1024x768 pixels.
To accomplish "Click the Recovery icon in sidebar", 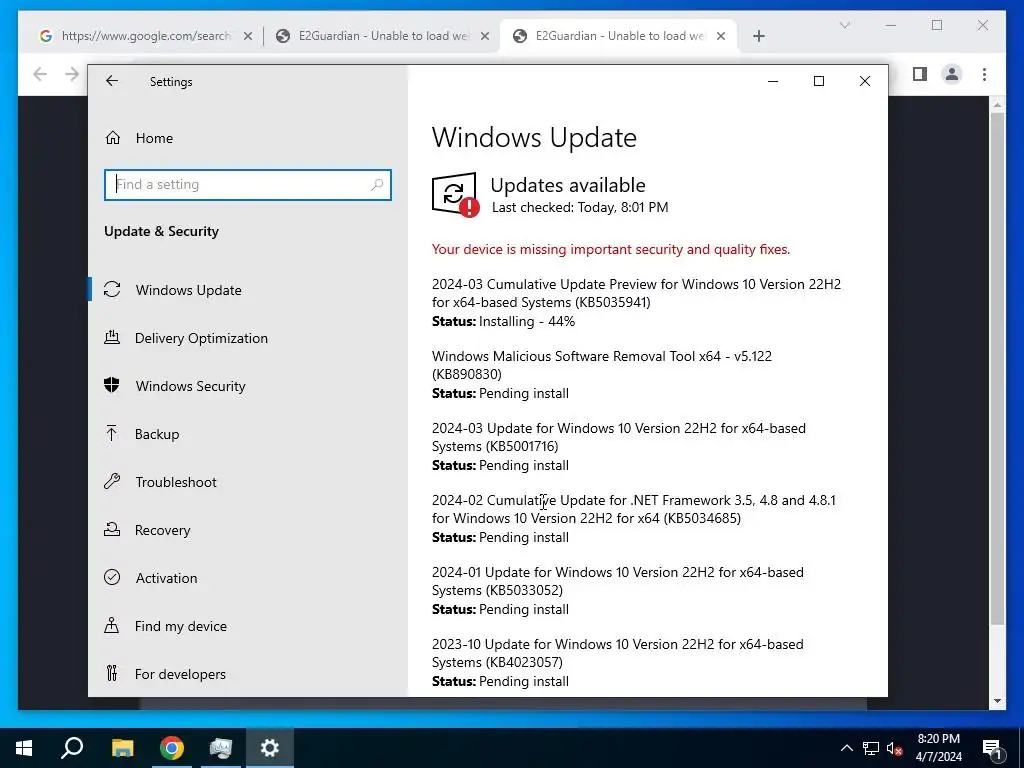I will click(x=112, y=530).
